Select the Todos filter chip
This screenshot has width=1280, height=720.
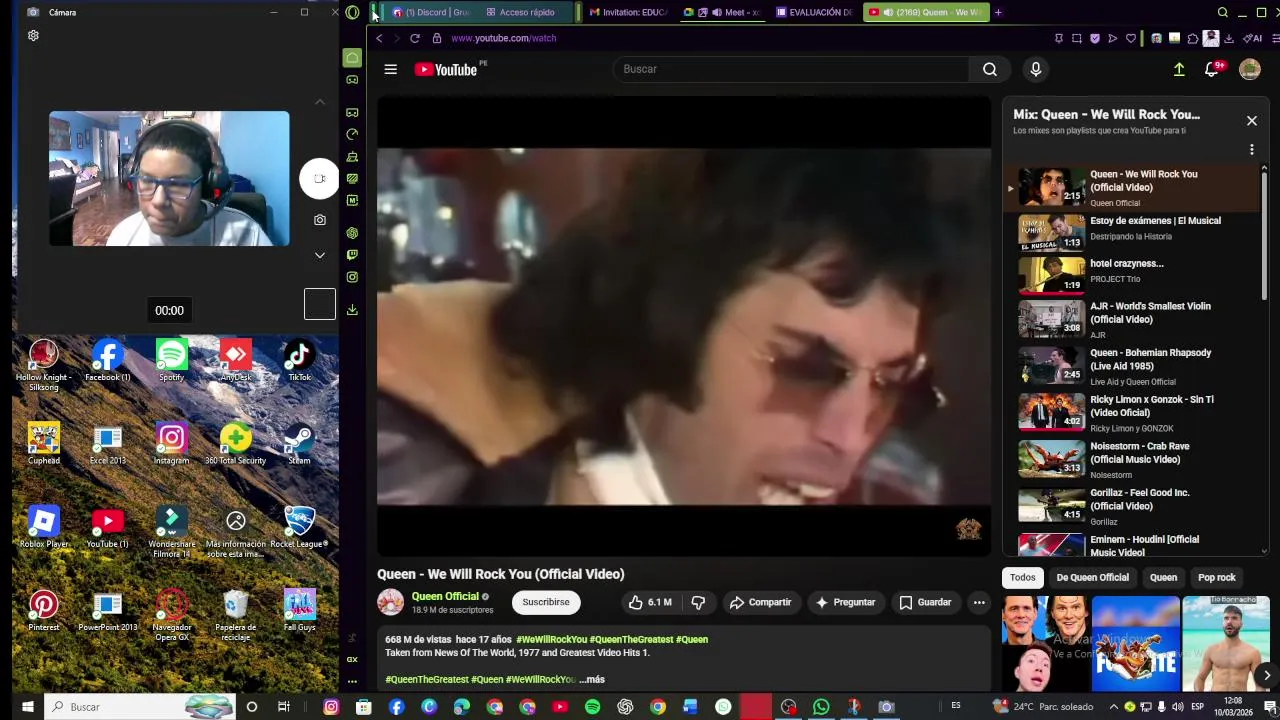pos(1022,577)
